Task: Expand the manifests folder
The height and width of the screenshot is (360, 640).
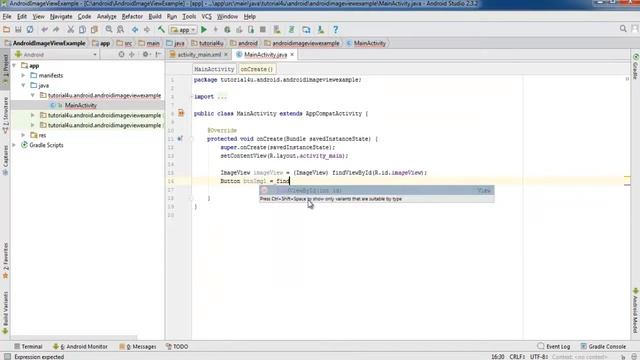Action: (23, 76)
